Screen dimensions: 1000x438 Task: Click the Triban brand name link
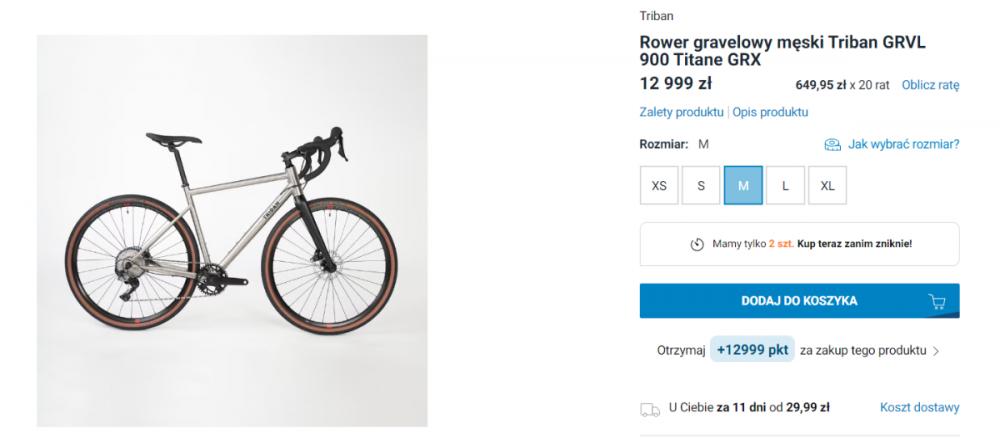click(656, 16)
